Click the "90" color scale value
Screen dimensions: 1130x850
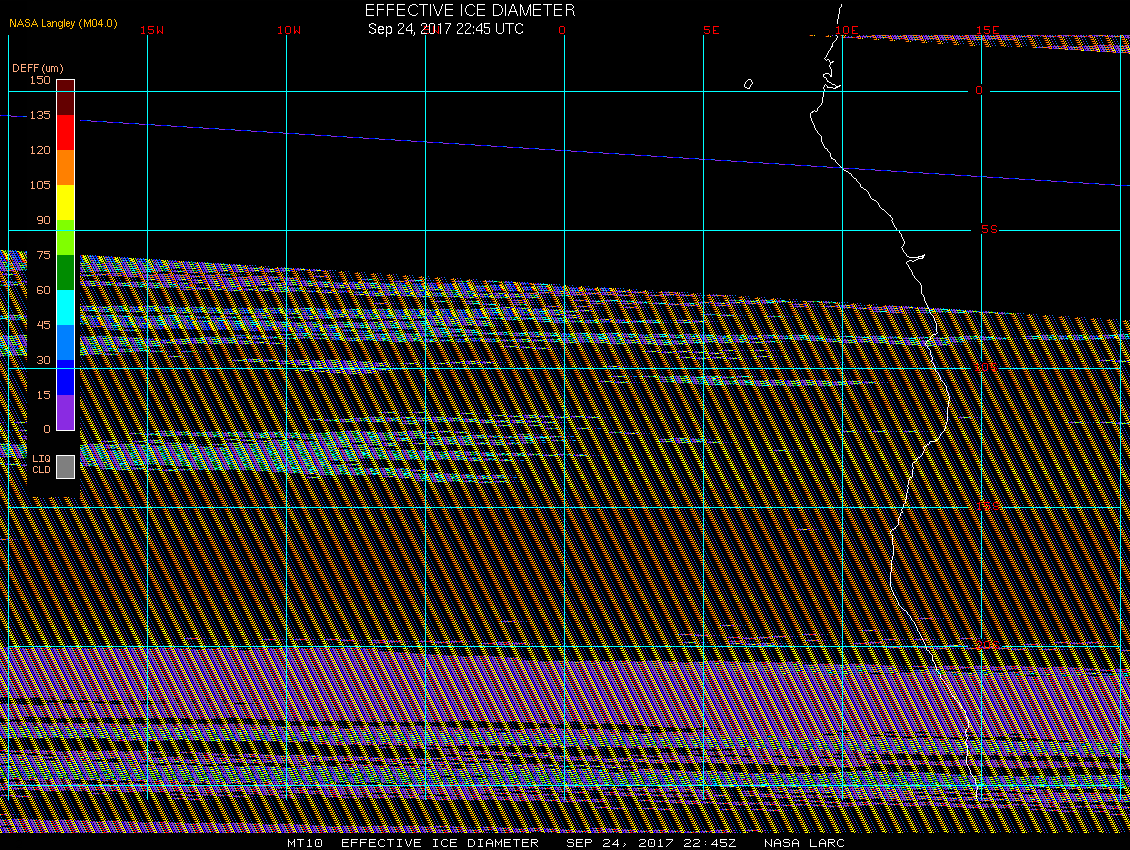(x=43, y=220)
